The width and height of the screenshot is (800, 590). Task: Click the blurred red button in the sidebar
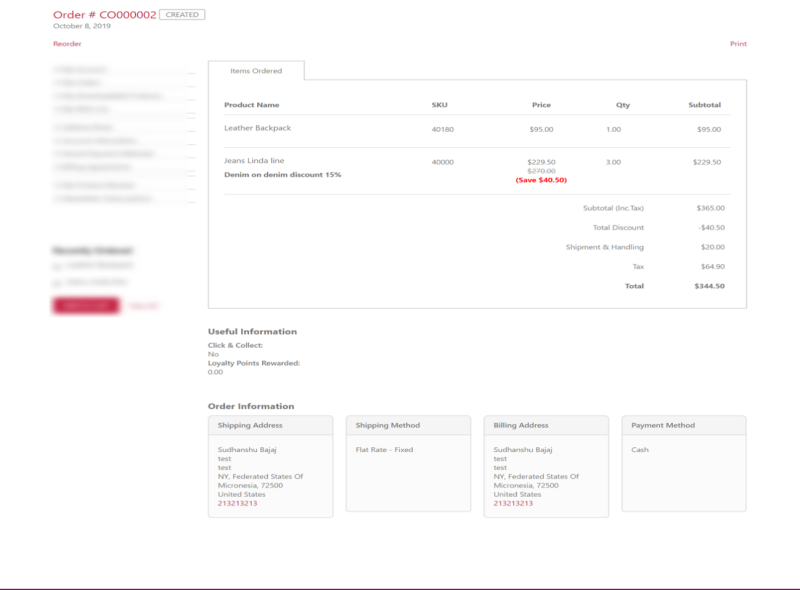click(x=86, y=305)
